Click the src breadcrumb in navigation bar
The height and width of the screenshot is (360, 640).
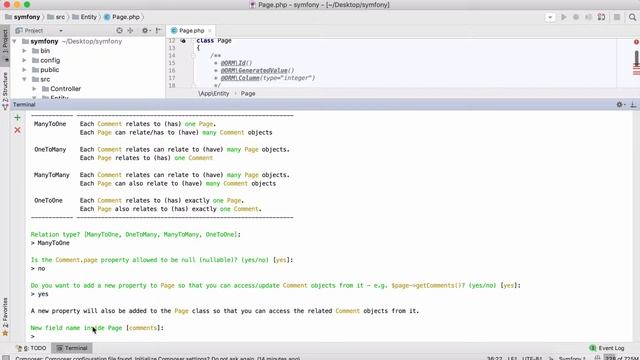pyautogui.click(x=56, y=17)
